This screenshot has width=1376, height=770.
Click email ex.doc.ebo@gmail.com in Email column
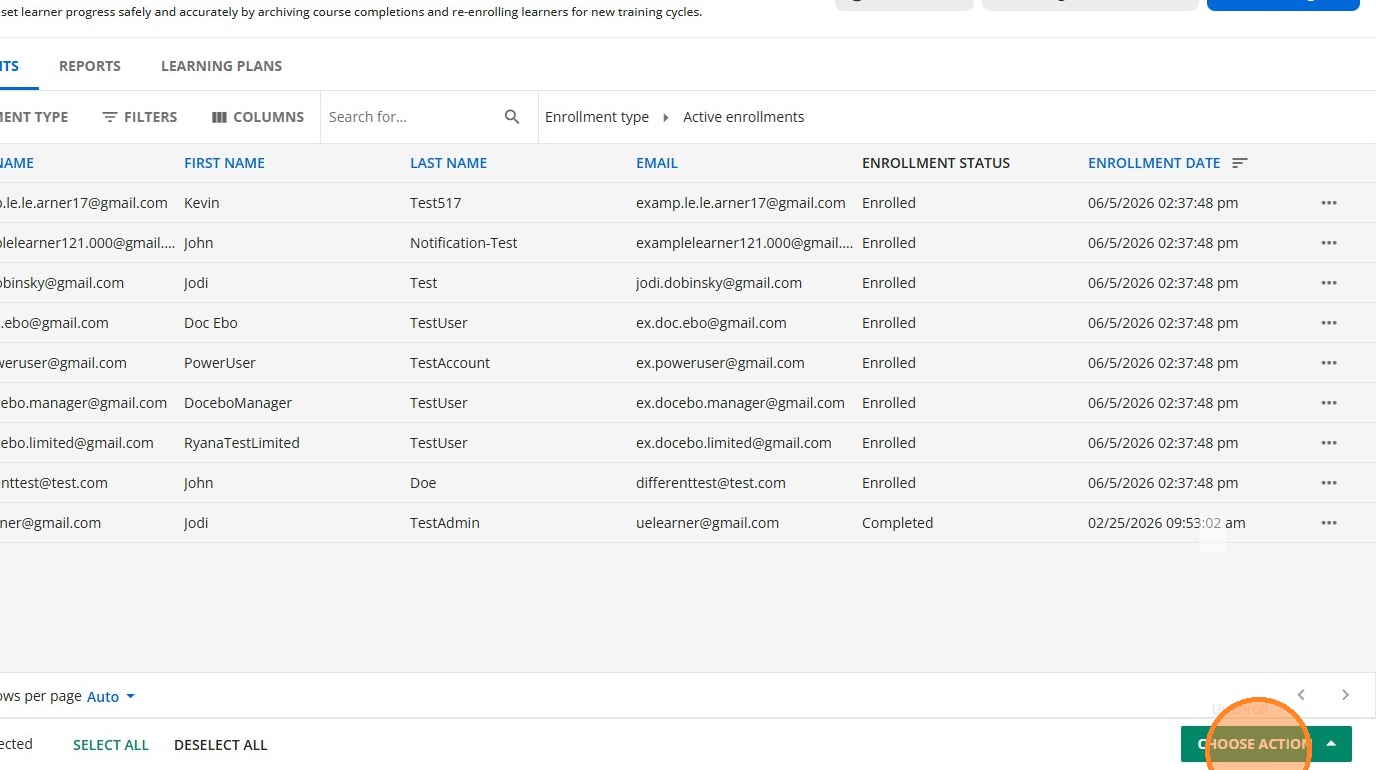pos(711,323)
